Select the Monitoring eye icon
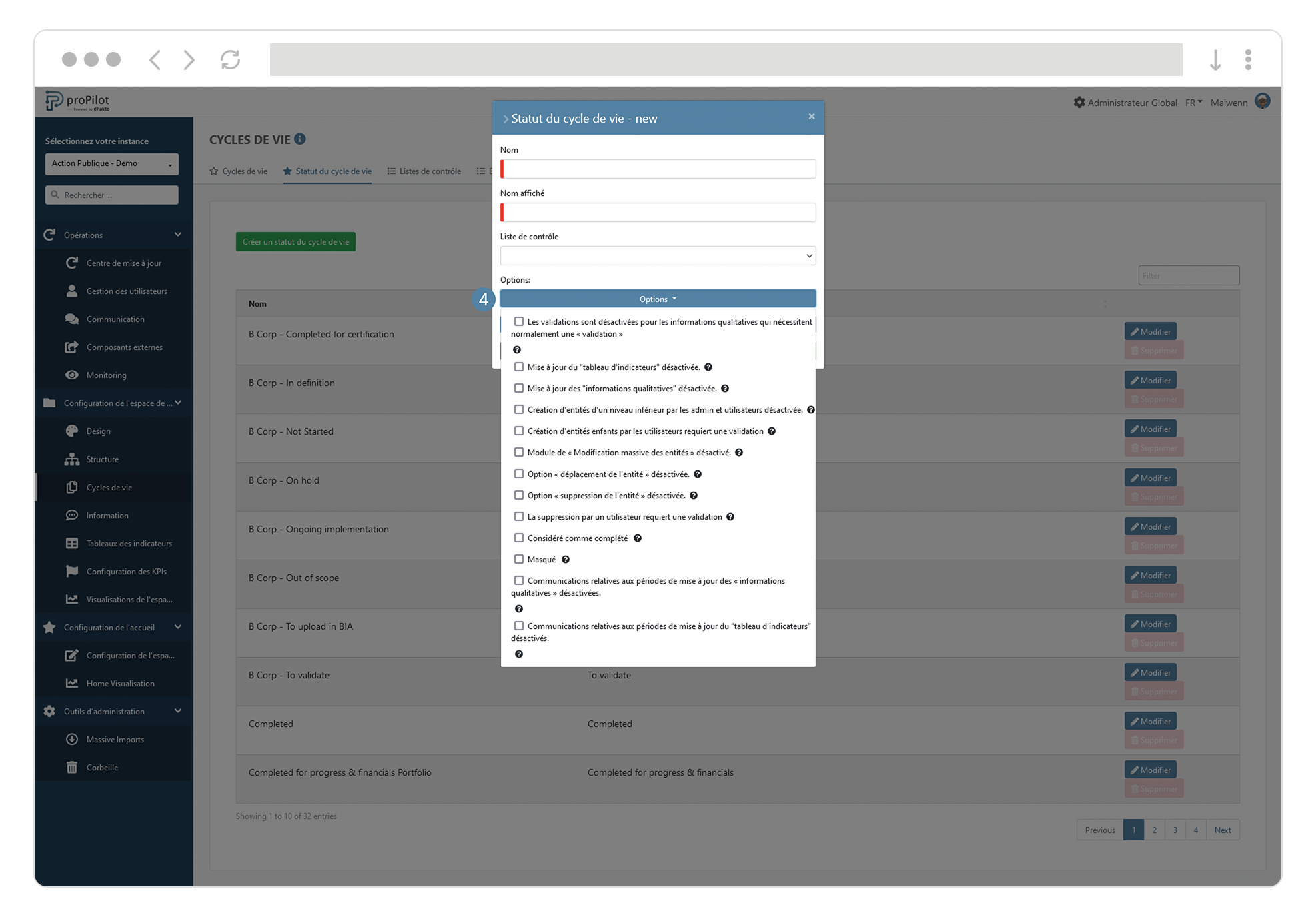The width and height of the screenshot is (1316, 923). 73,375
